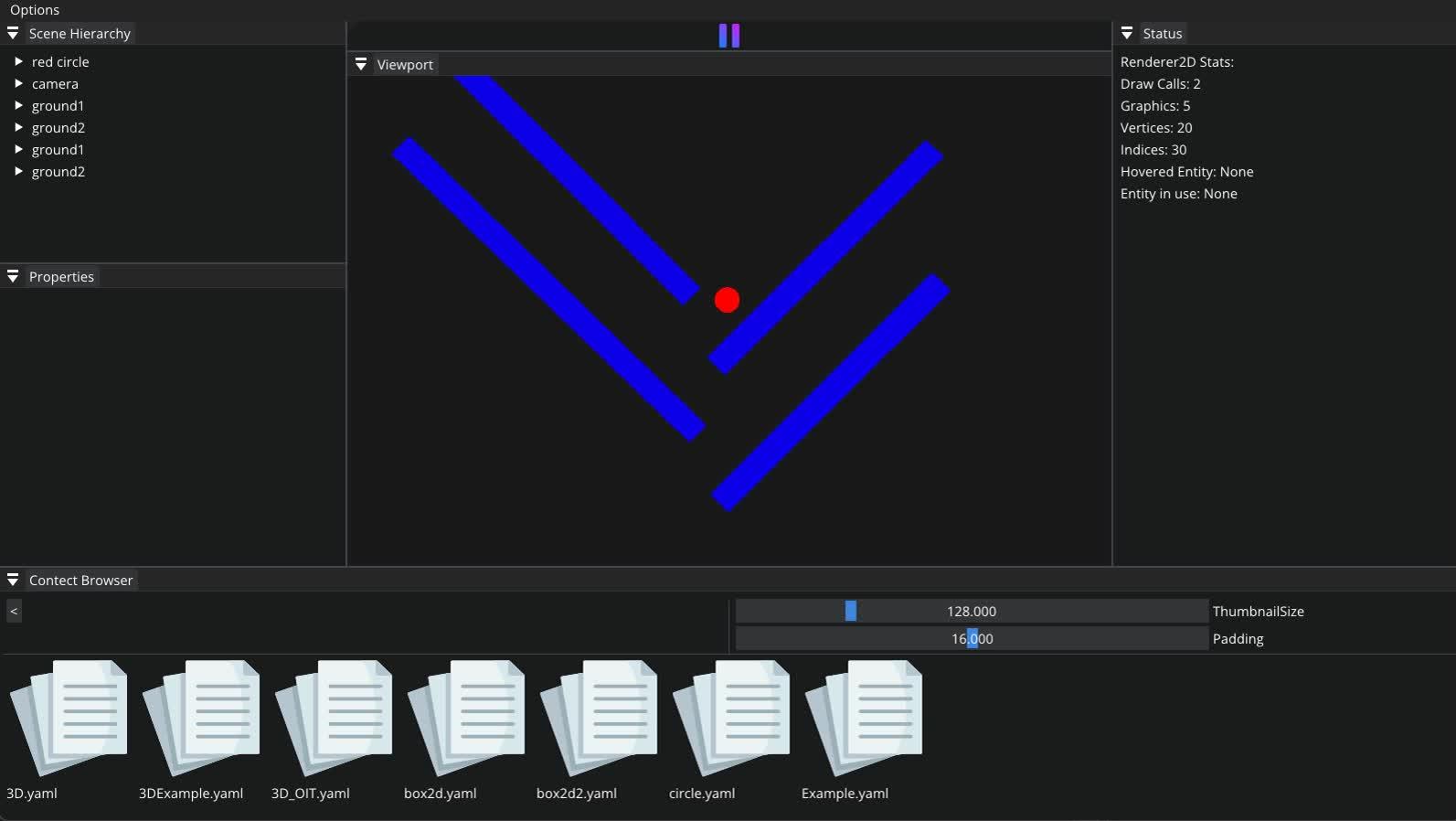1456x821 pixels.
Task: Click the 'Renderer2D Stats:' heading
Action: (x=1177, y=62)
